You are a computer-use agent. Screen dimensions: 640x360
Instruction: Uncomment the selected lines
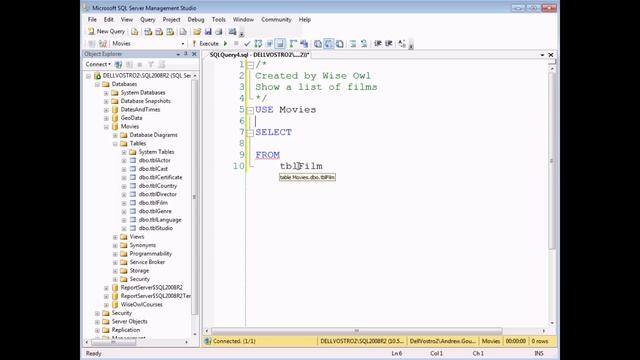[364, 43]
